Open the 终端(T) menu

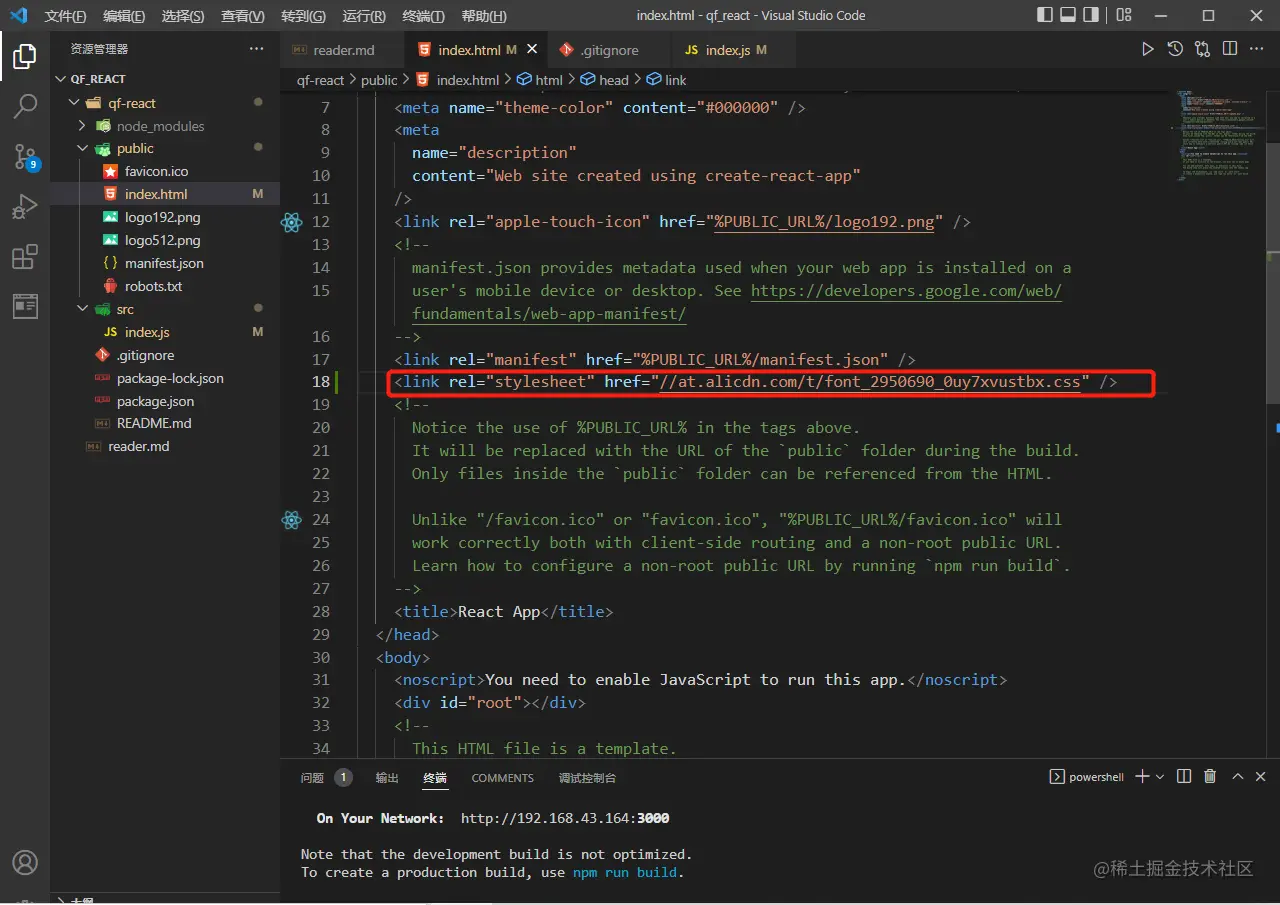point(423,16)
